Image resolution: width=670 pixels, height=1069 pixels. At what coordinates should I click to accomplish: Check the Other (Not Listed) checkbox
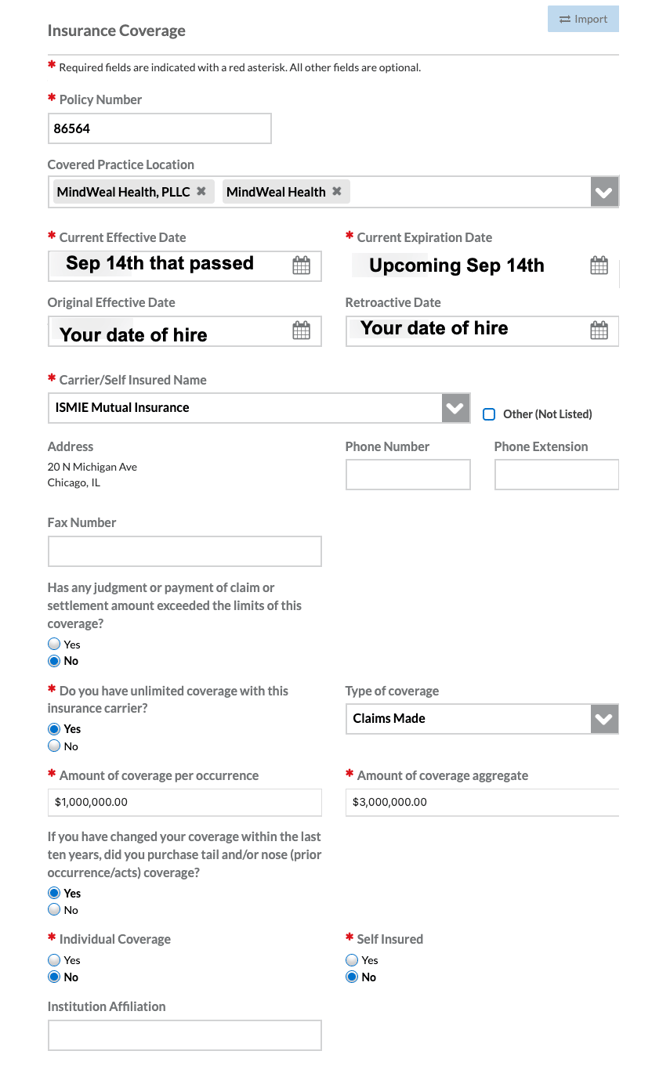click(489, 414)
